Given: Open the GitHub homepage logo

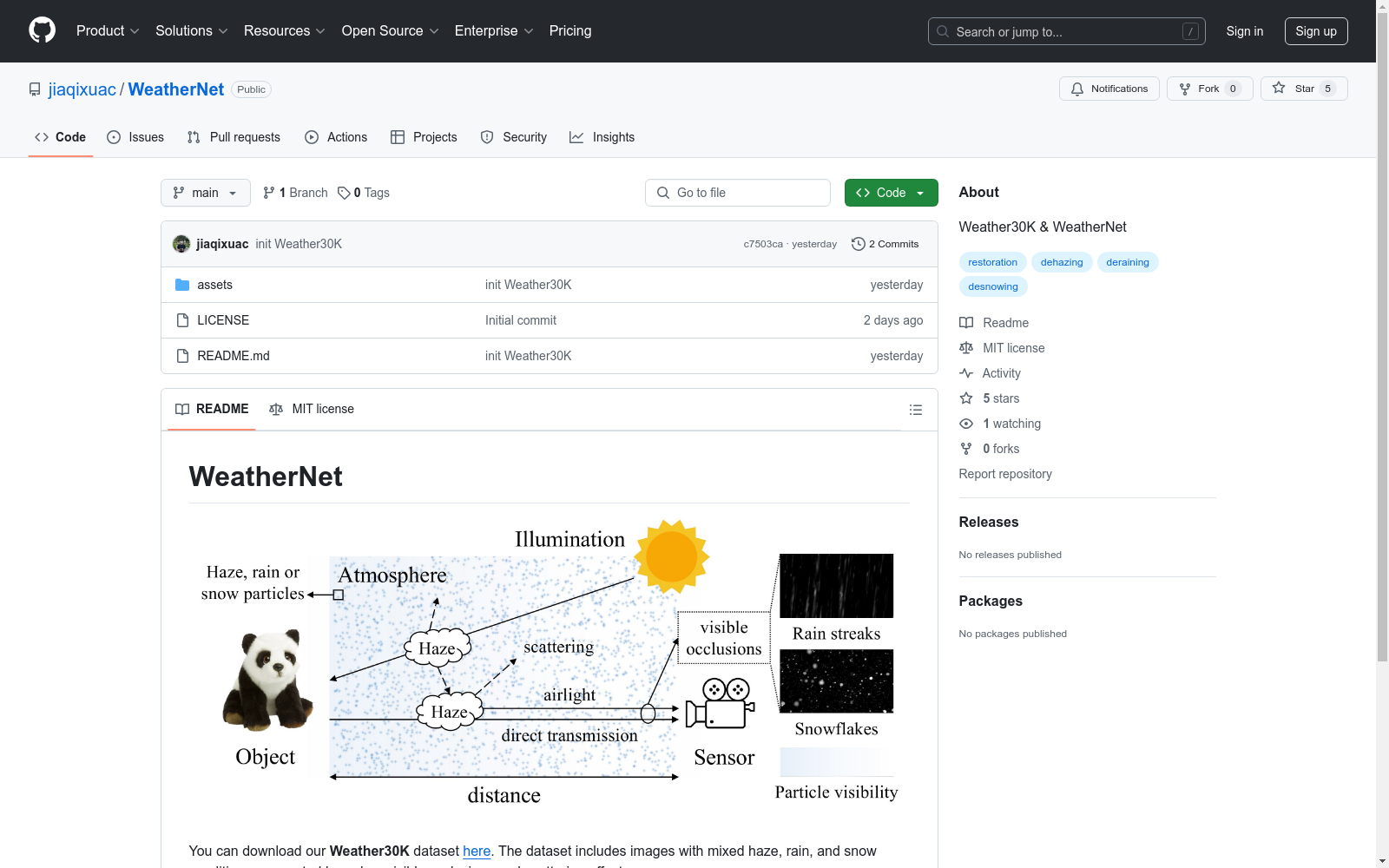Looking at the screenshot, I should pyautogui.click(x=42, y=30).
